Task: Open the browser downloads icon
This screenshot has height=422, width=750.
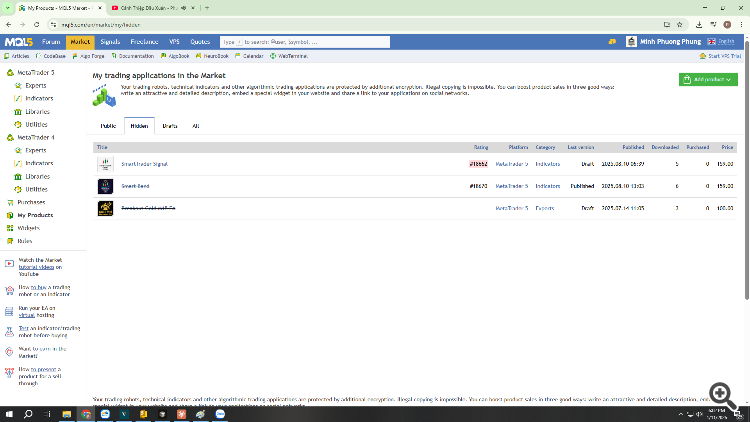Action: [x=699, y=24]
